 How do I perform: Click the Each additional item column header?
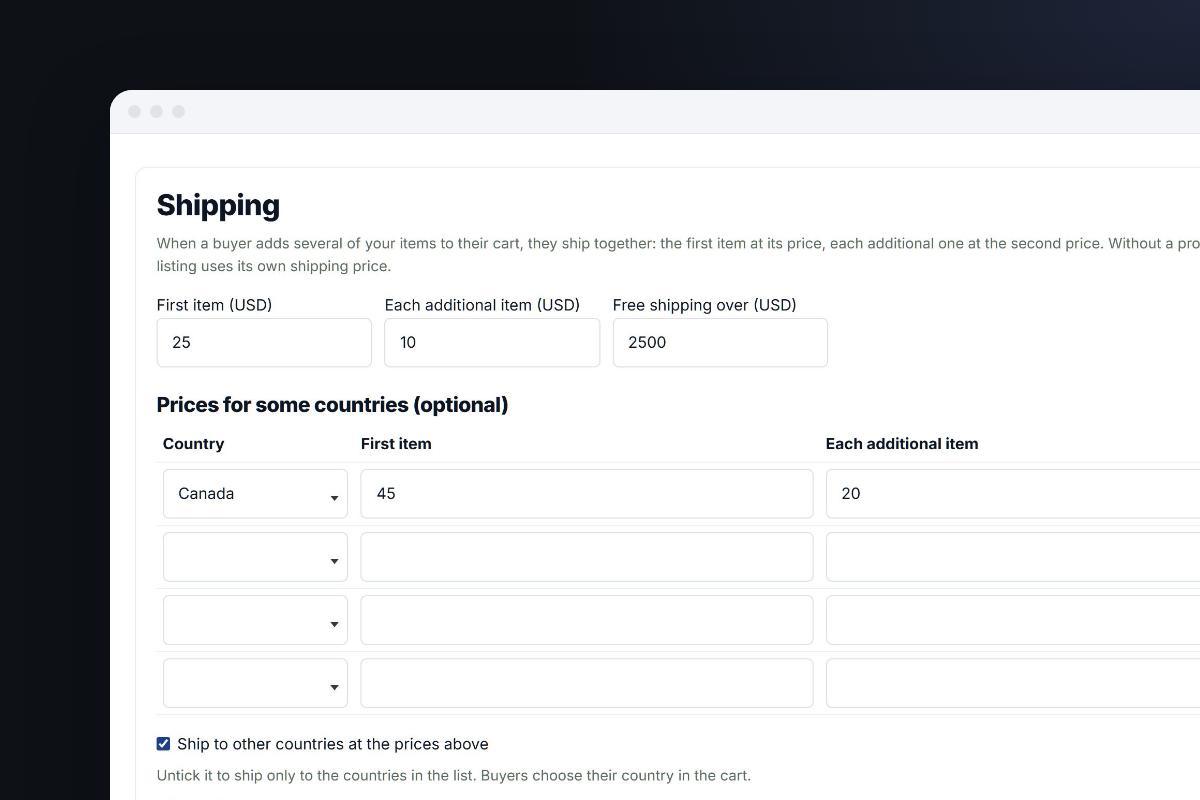click(x=902, y=443)
